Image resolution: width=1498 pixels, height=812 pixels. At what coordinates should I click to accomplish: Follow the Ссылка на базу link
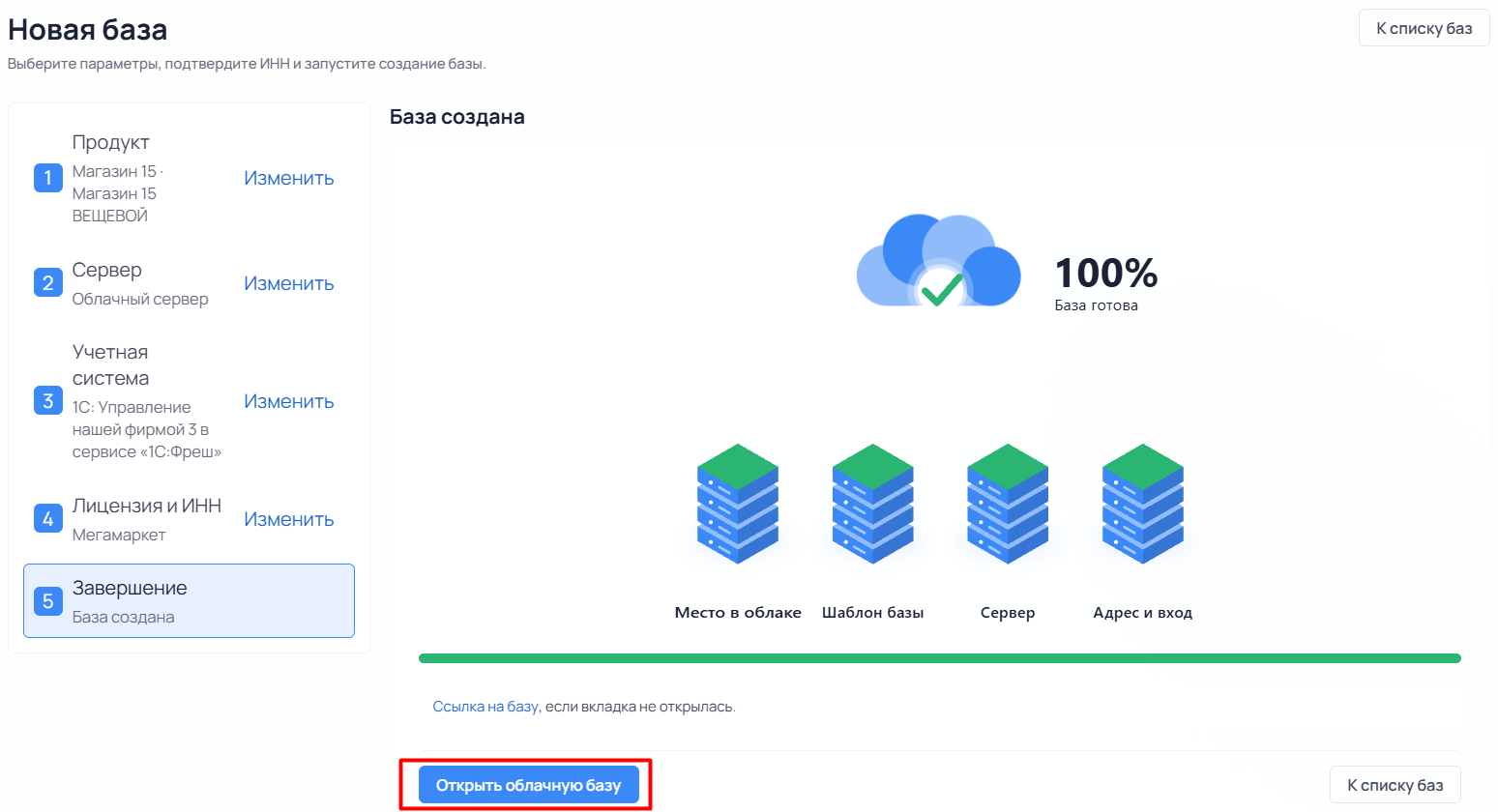(485, 707)
